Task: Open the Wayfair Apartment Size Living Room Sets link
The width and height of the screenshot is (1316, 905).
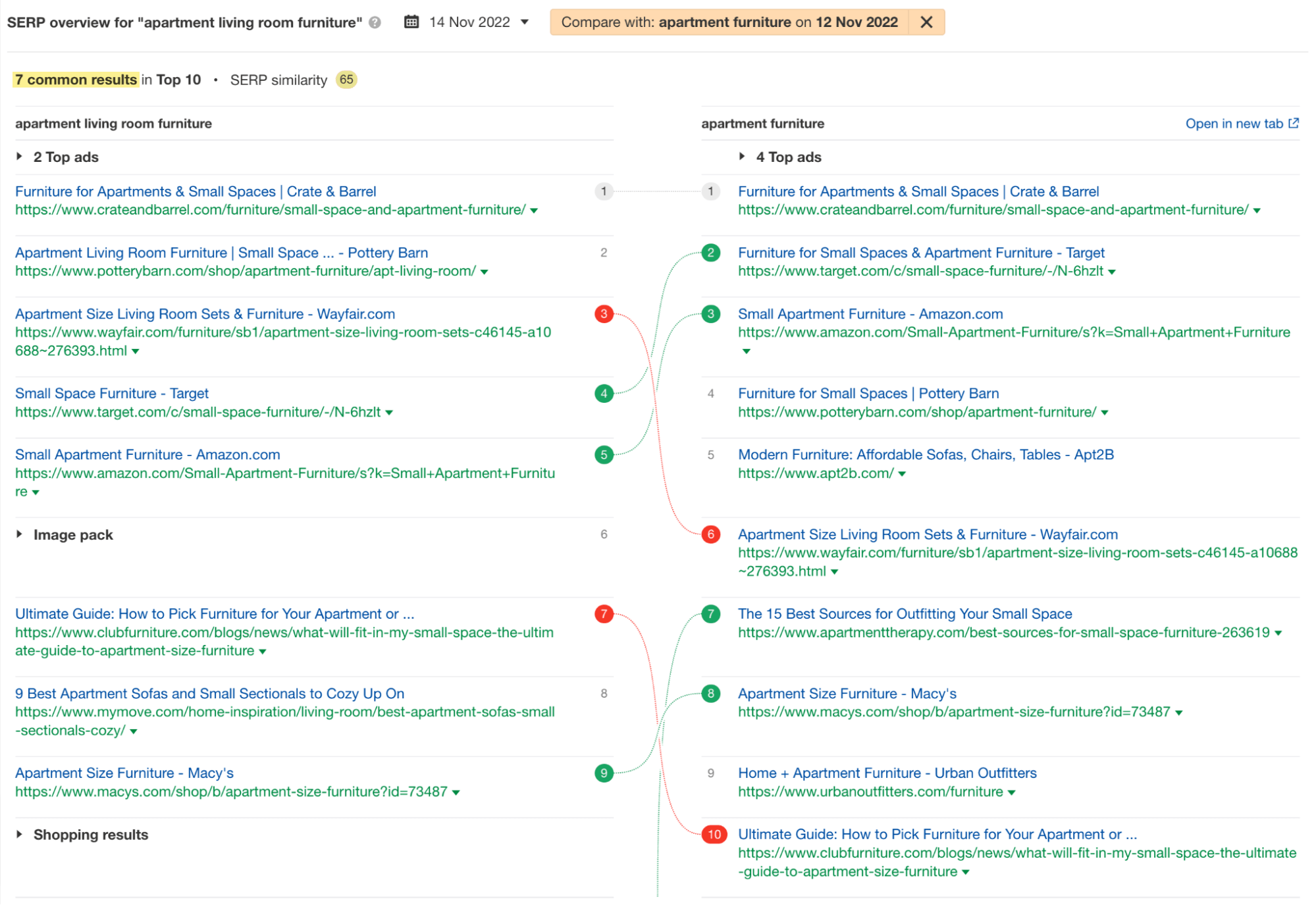Action: (205, 314)
